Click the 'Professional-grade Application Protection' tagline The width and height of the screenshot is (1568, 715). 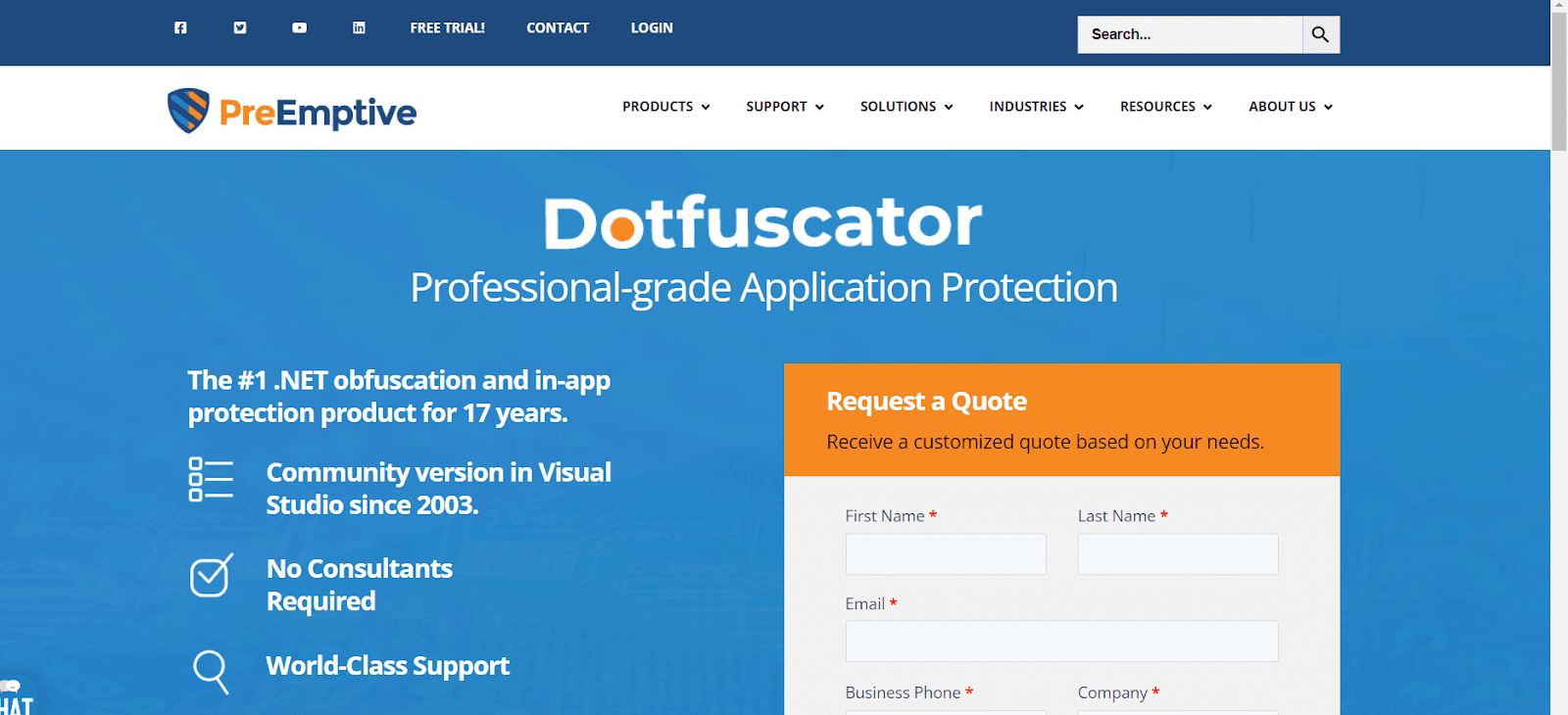763,288
